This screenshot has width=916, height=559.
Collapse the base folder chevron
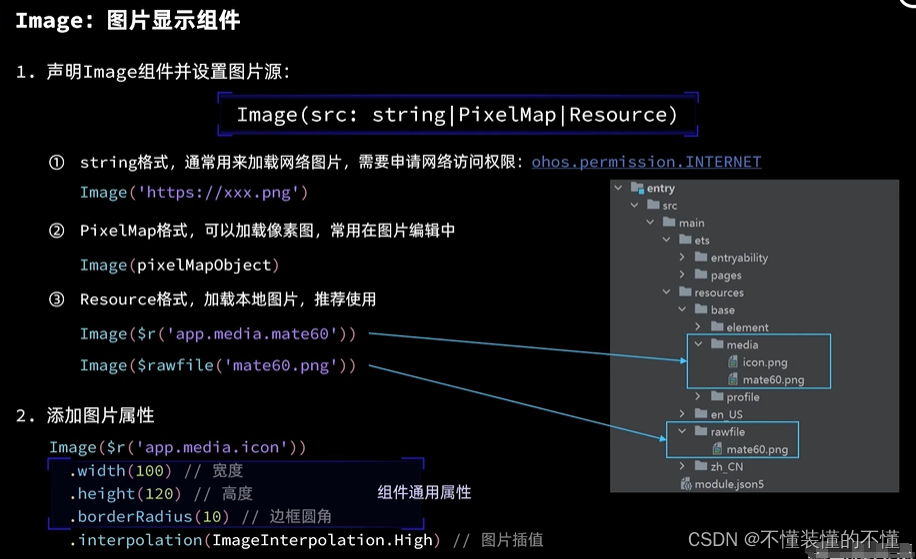click(682, 310)
